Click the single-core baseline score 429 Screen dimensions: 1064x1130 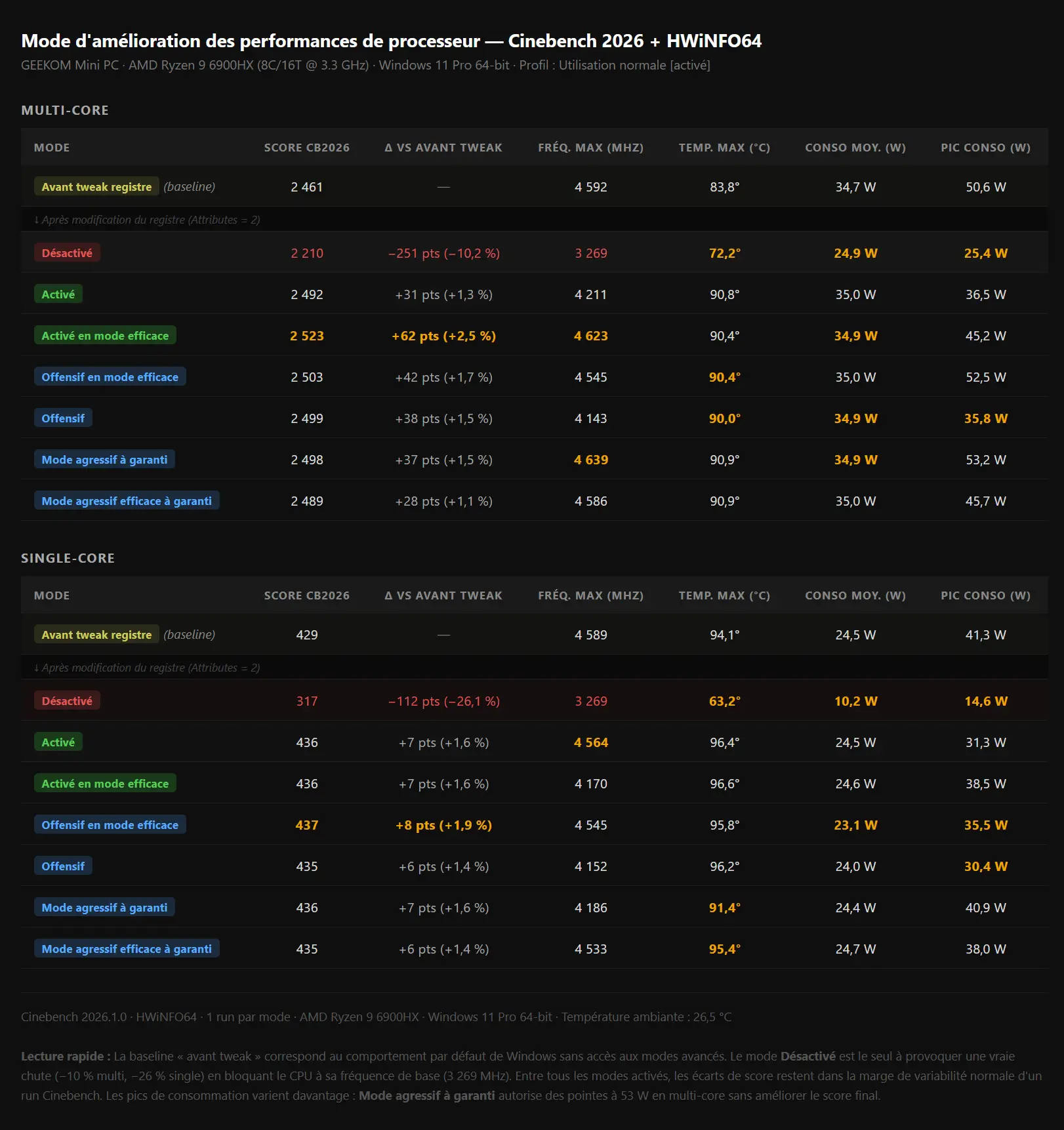pos(307,635)
